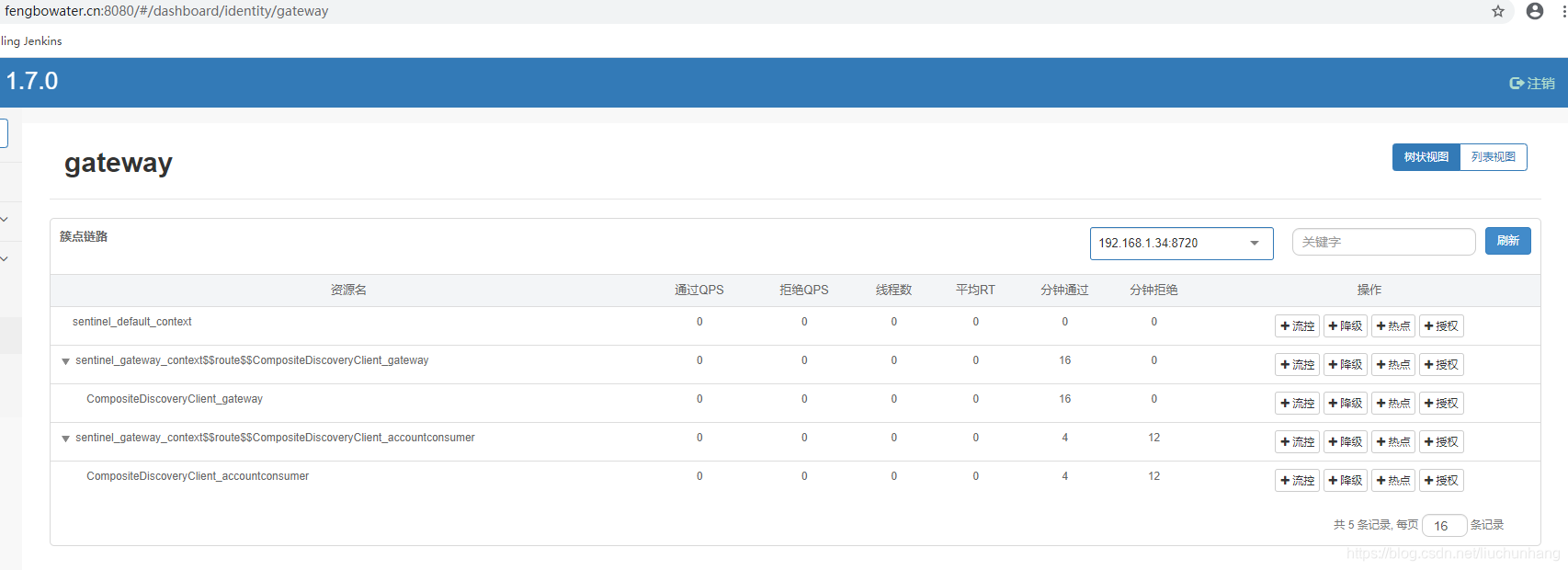Add 流控 for CompositeDiscoveryClient_gateway row
This screenshot has height=570, width=1568.
1297,404
